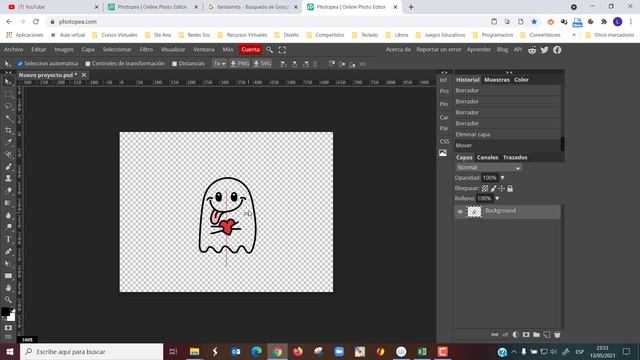Hide the Background layer with eye icon
The image size is (640, 360).
point(460,212)
